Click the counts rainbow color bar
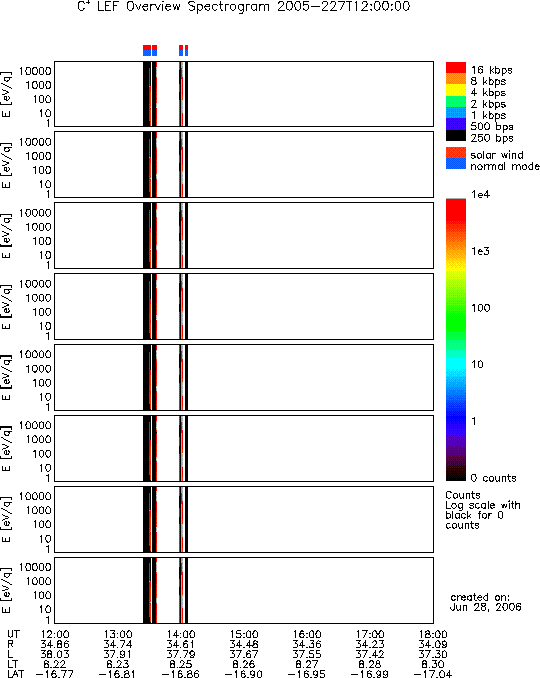The image size is (540, 678). point(456,340)
